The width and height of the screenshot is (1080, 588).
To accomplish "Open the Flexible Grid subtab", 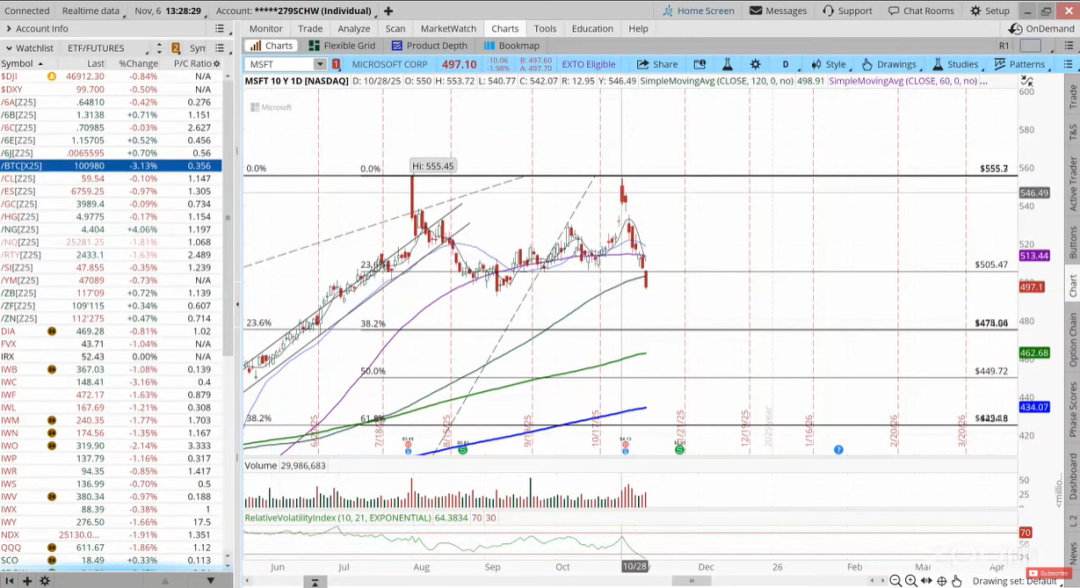I will click(342, 45).
